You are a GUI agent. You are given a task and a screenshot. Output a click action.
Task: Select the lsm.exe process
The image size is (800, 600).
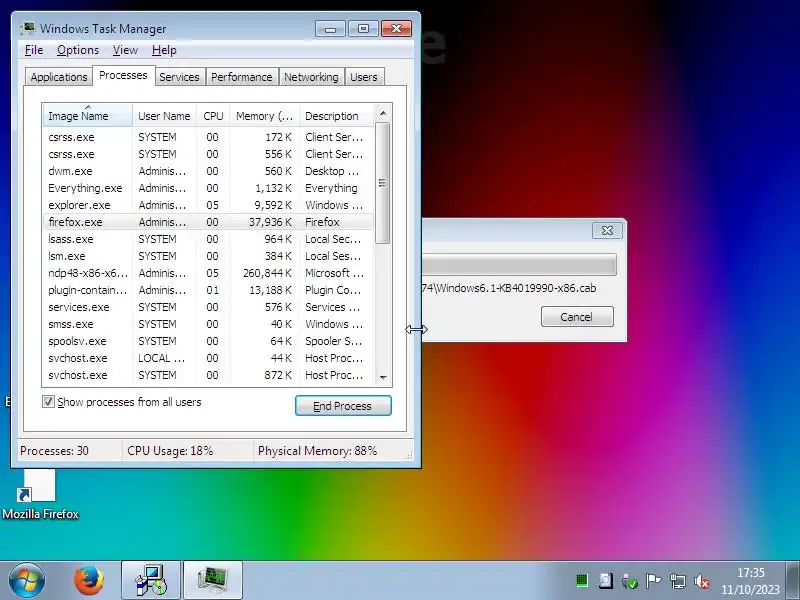pos(209,256)
